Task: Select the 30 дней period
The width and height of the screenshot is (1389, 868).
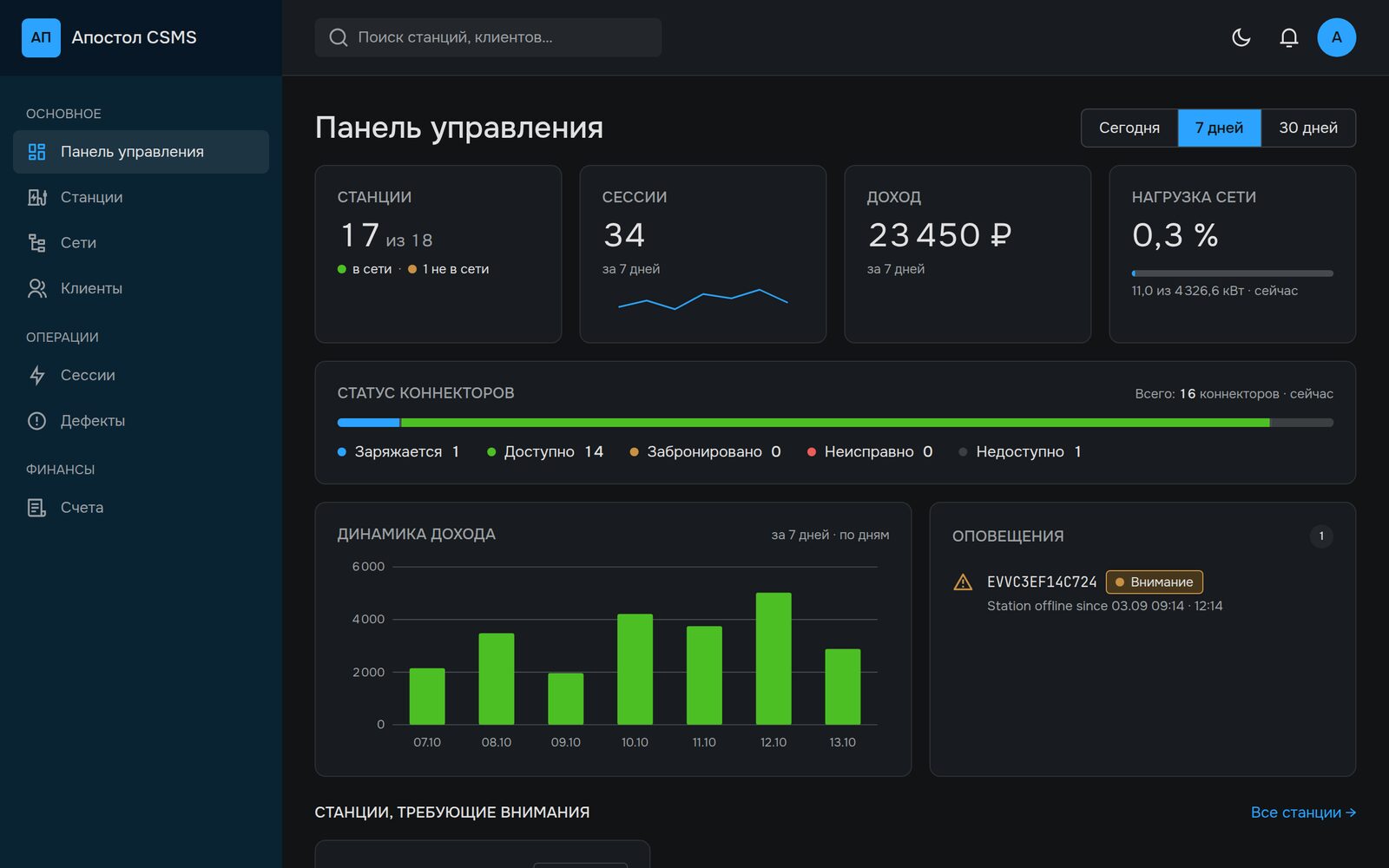Action: point(1308,128)
